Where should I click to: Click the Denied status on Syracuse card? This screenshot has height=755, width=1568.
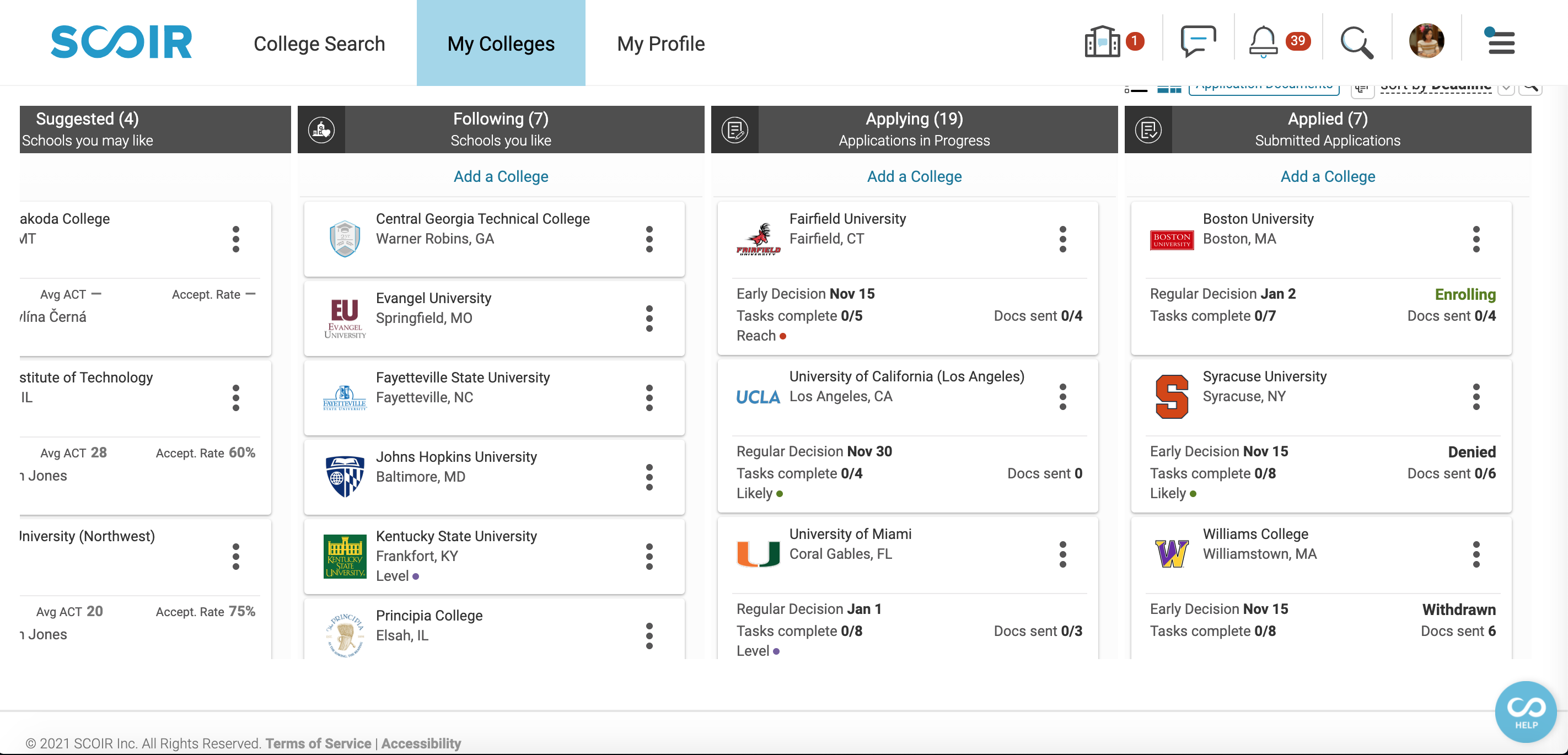(1471, 452)
